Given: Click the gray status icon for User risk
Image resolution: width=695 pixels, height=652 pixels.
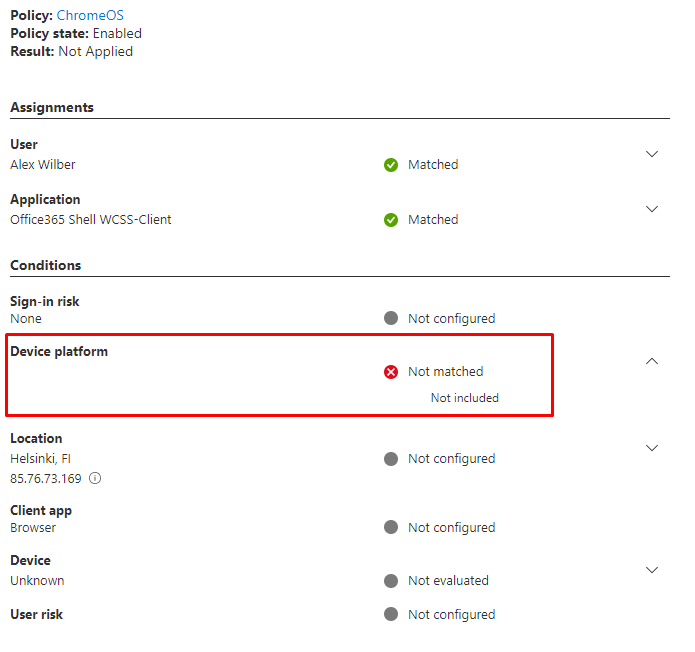Looking at the screenshot, I should 391,615.
